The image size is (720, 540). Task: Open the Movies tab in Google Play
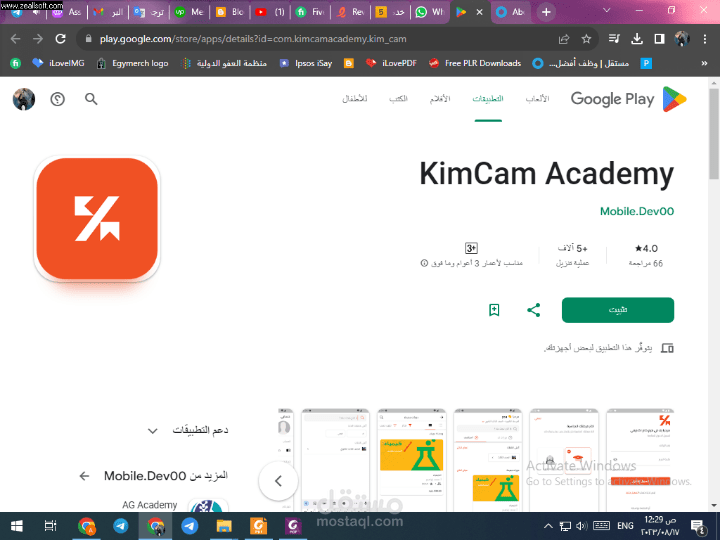[x=440, y=99]
